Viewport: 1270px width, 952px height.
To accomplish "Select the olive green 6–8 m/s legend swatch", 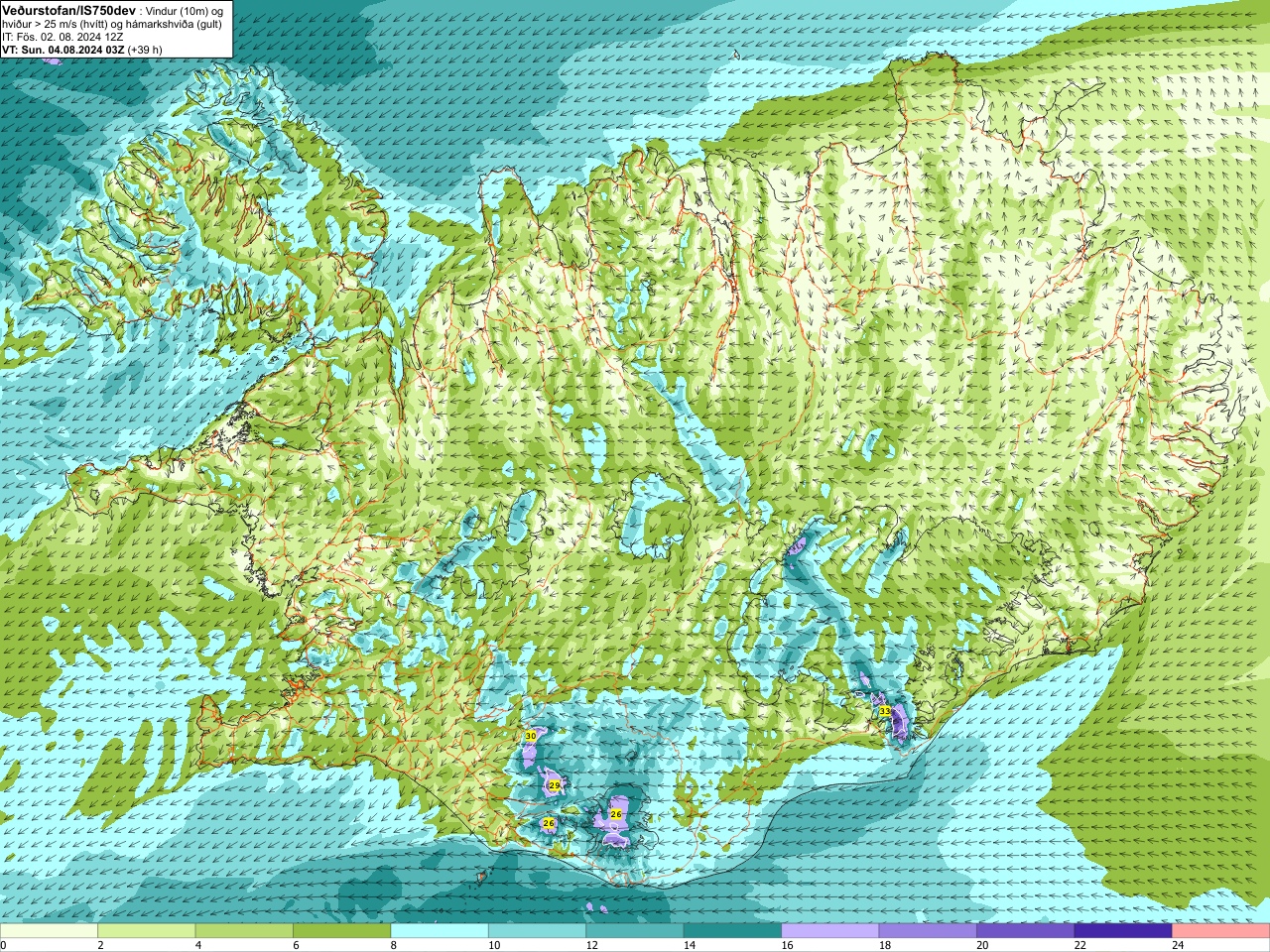I will tap(341, 931).
